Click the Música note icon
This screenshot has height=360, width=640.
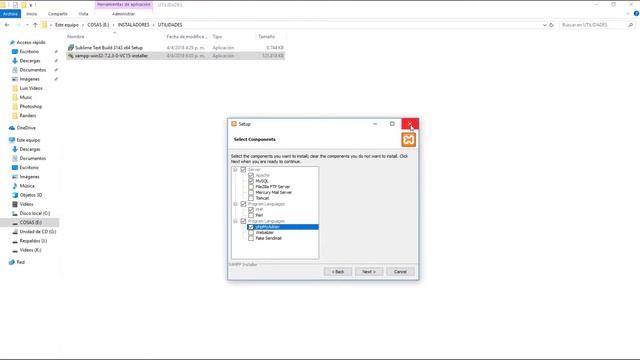pos(15,186)
